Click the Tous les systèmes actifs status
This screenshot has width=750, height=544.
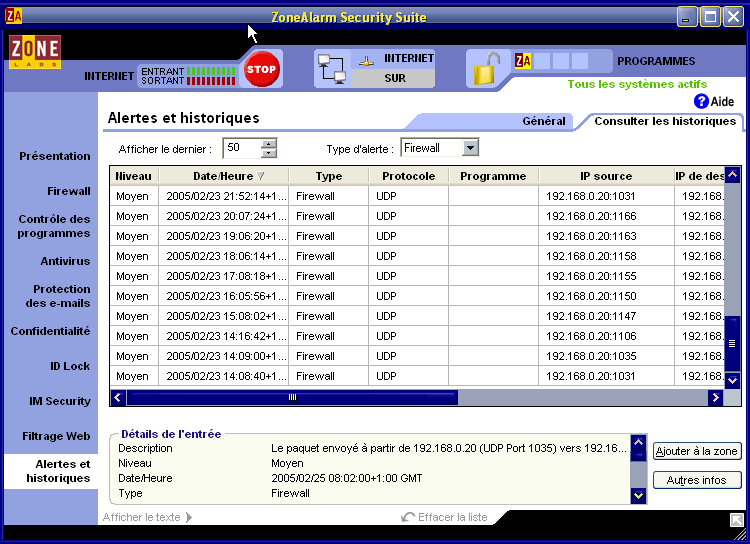click(x=637, y=84)
